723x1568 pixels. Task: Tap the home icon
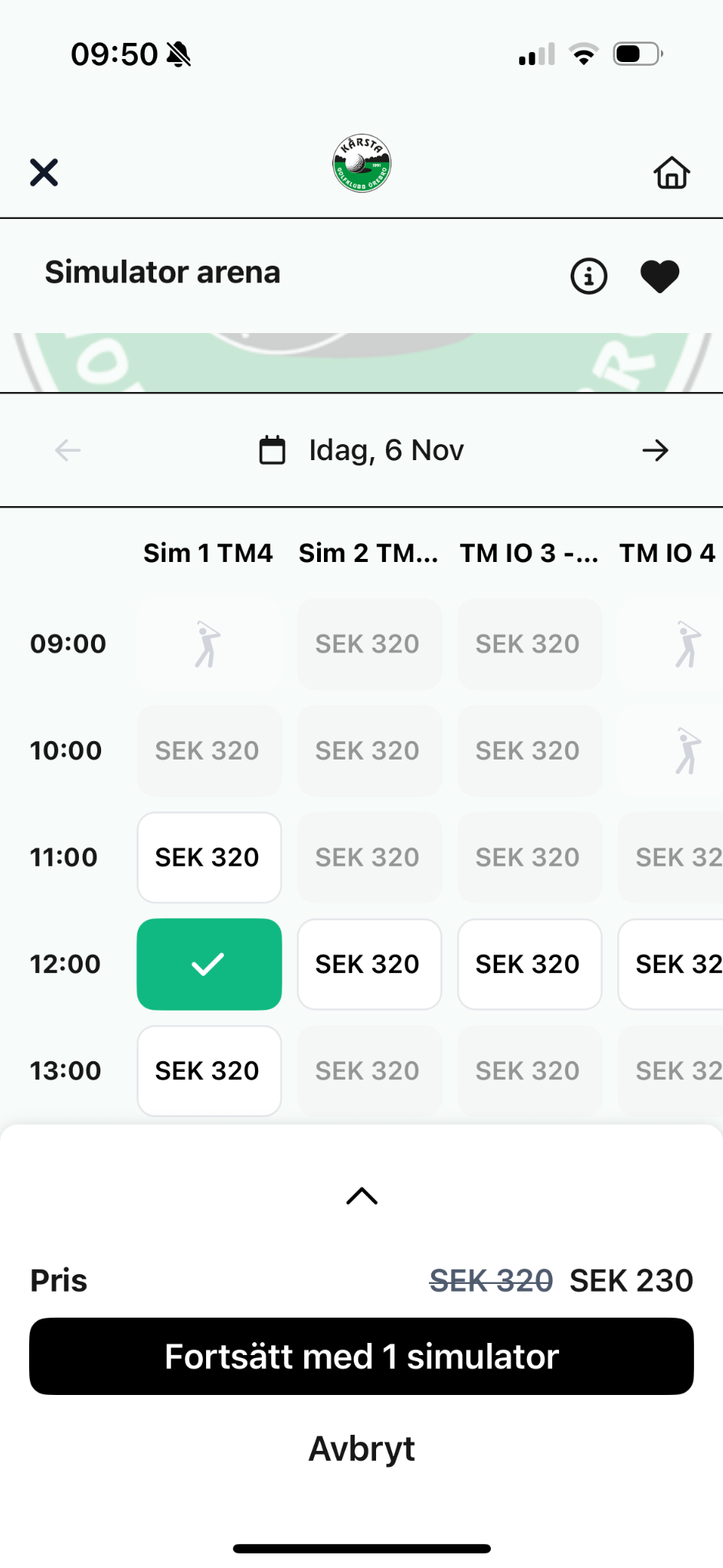coord(672,172)
